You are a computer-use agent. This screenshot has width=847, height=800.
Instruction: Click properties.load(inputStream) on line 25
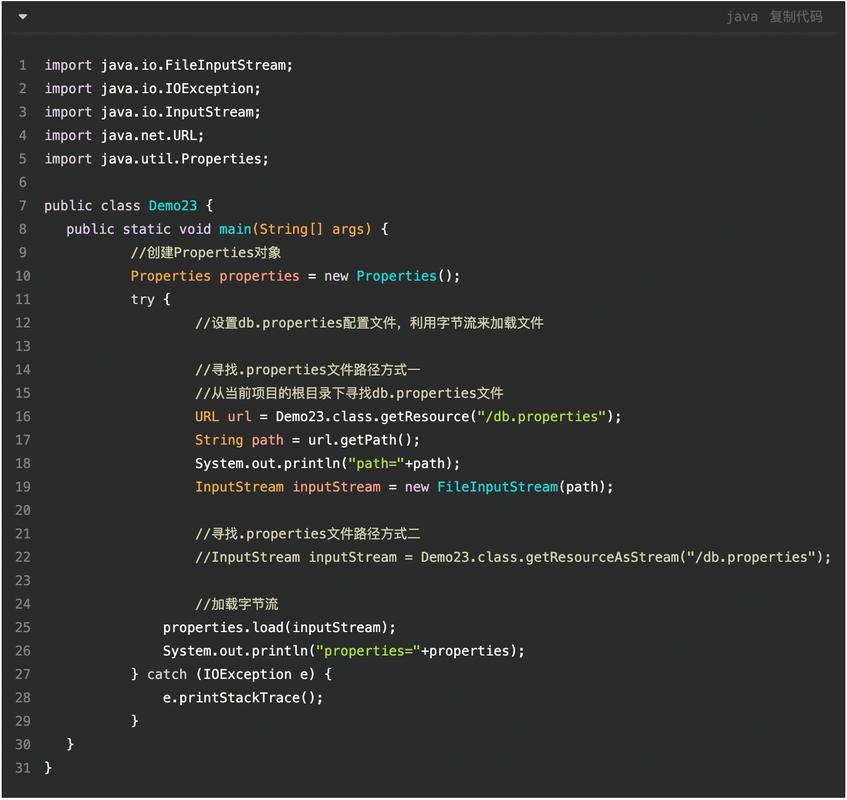coord(279,628)
